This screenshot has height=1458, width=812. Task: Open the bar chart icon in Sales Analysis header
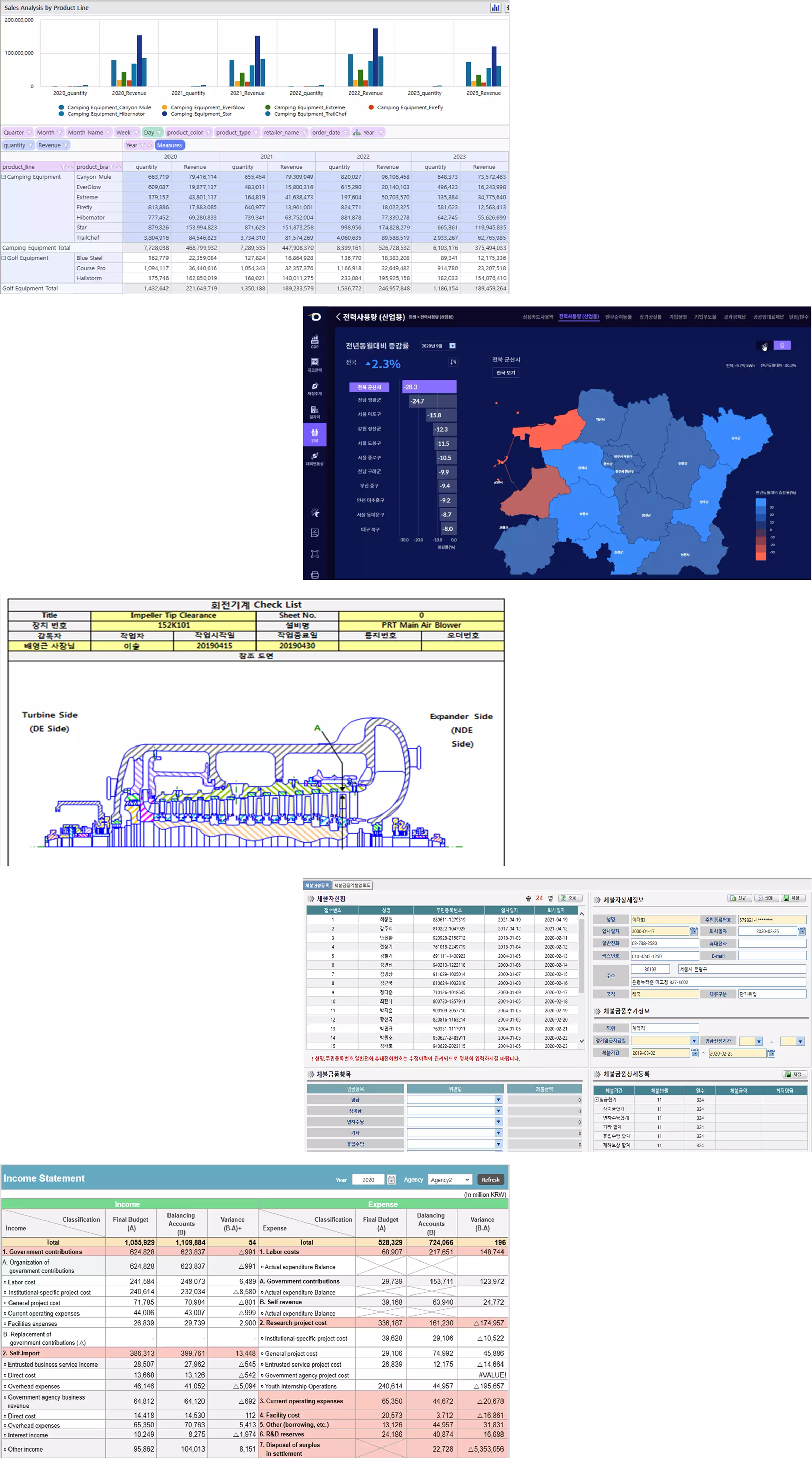(x=496, y=7)
